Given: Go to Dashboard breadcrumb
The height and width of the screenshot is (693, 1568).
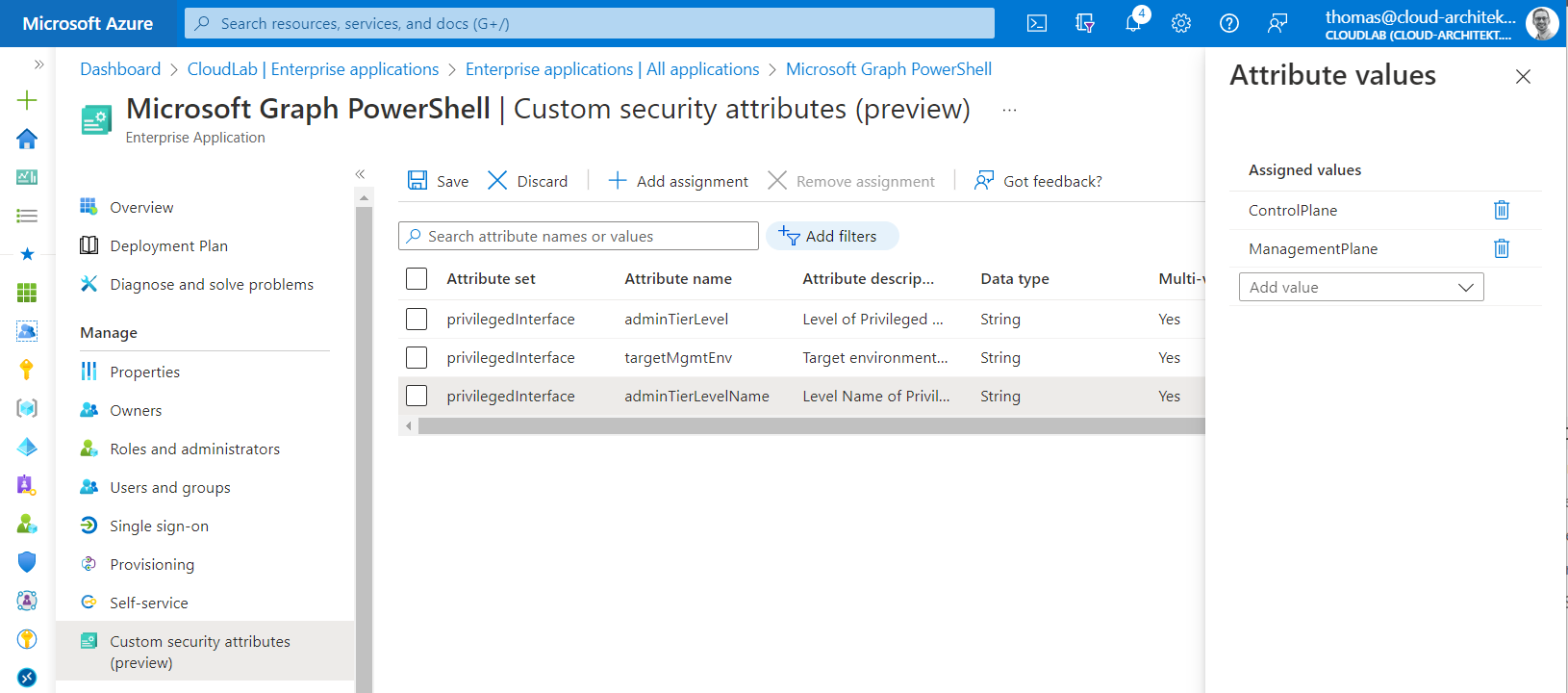Looking at the screenshot, I should click(120, 69).
